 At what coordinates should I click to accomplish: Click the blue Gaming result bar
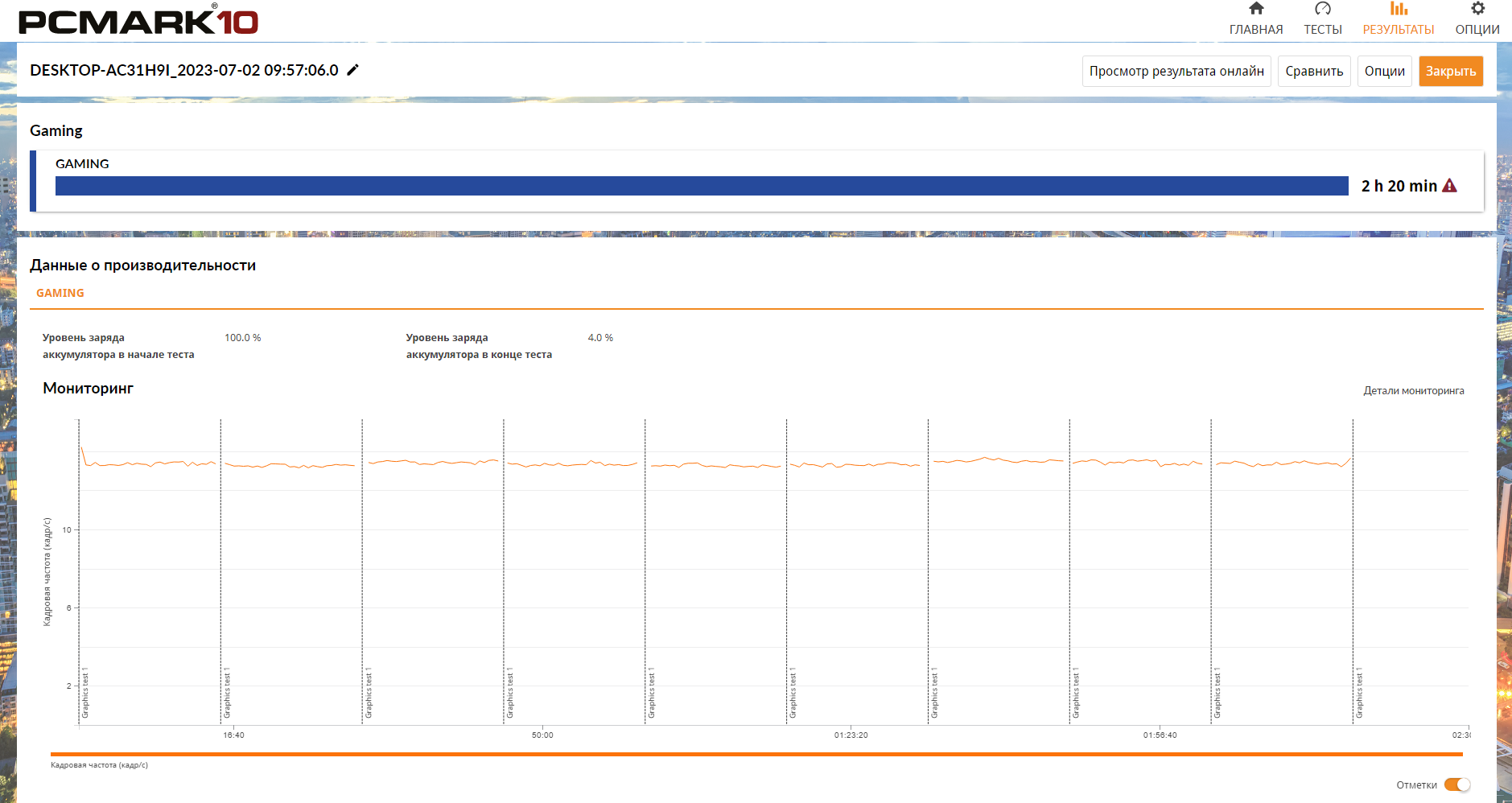tap(701, 186)
